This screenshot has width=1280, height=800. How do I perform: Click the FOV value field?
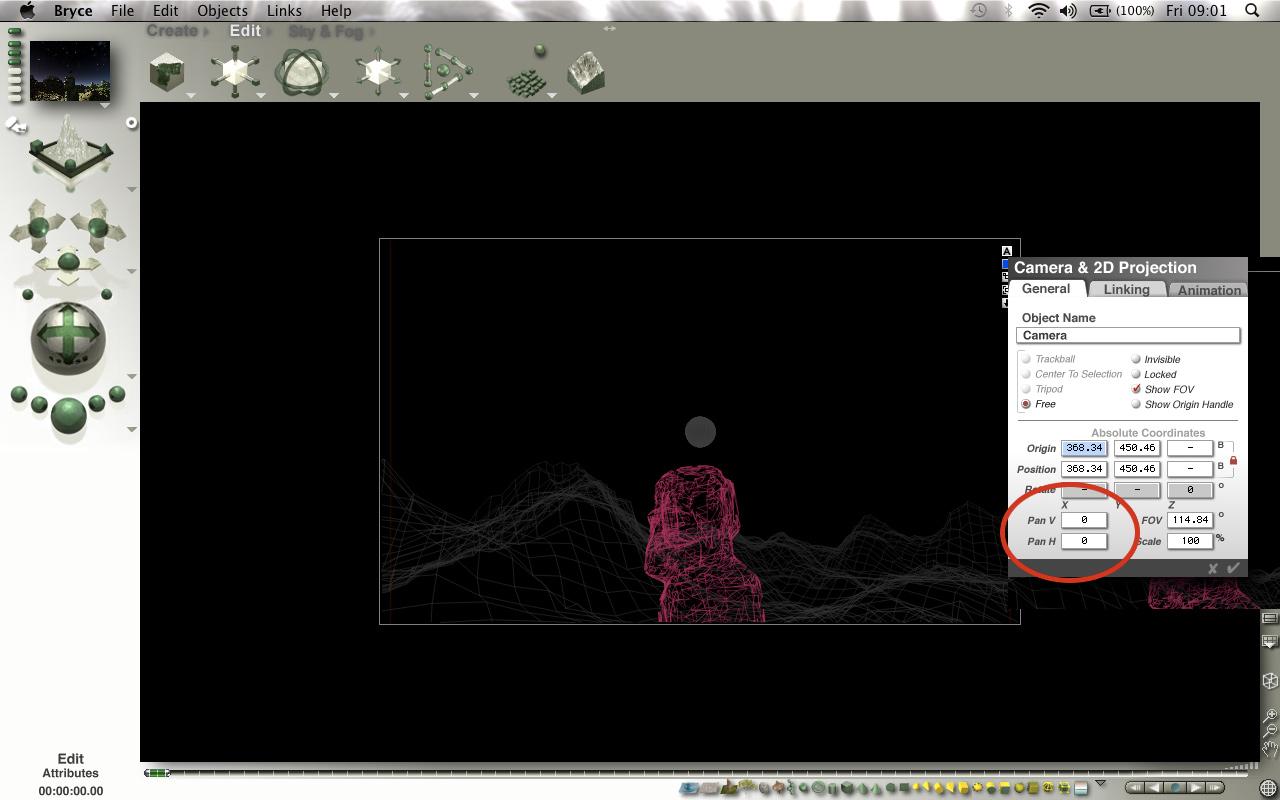click(1190, 520)
